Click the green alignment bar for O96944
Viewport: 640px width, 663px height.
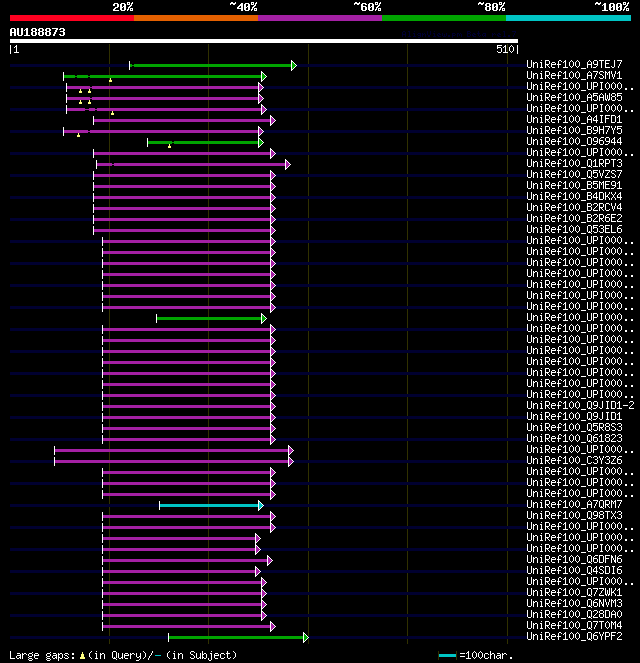click(203, 142)
